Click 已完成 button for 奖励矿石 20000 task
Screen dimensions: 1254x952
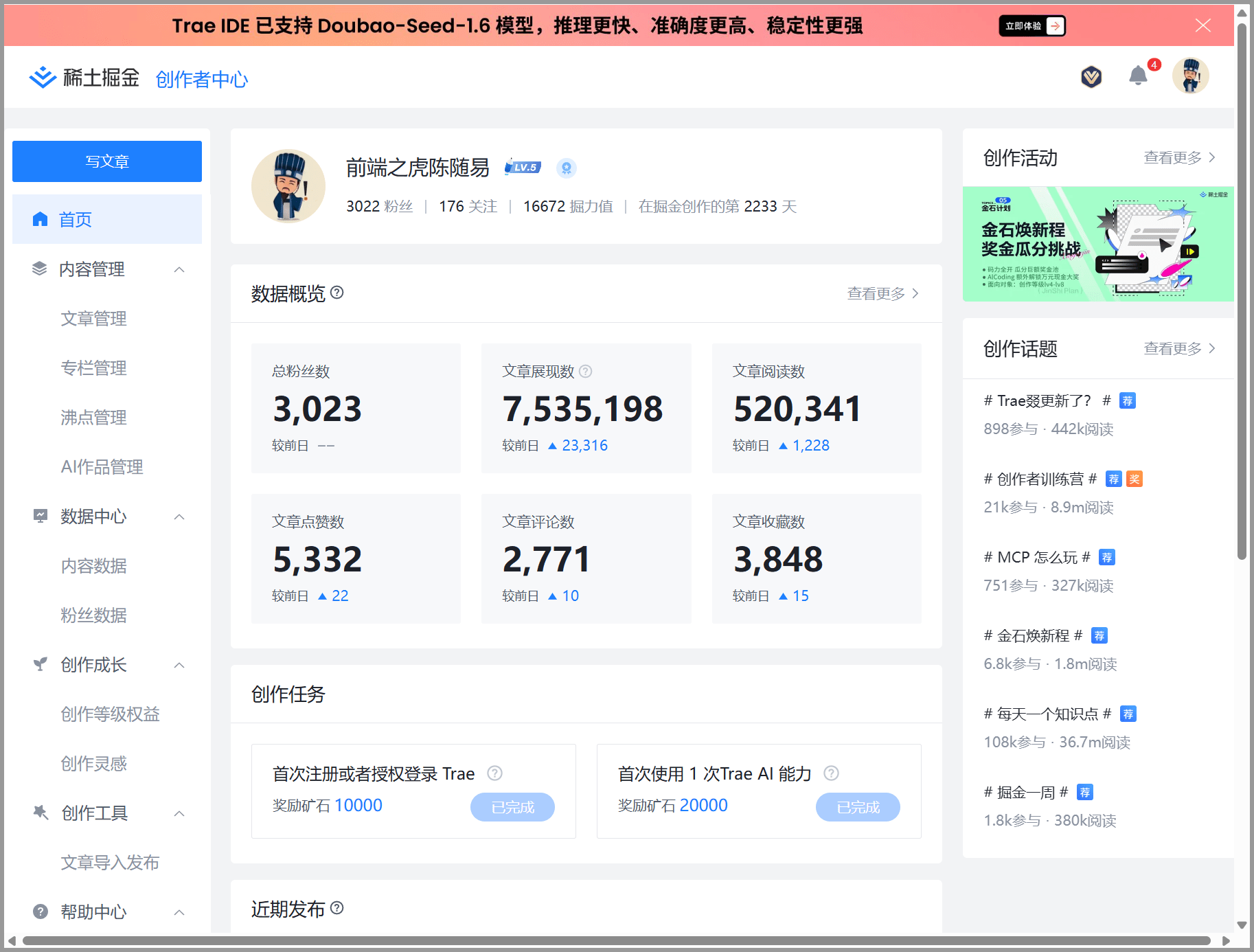(x=858, y=807)
